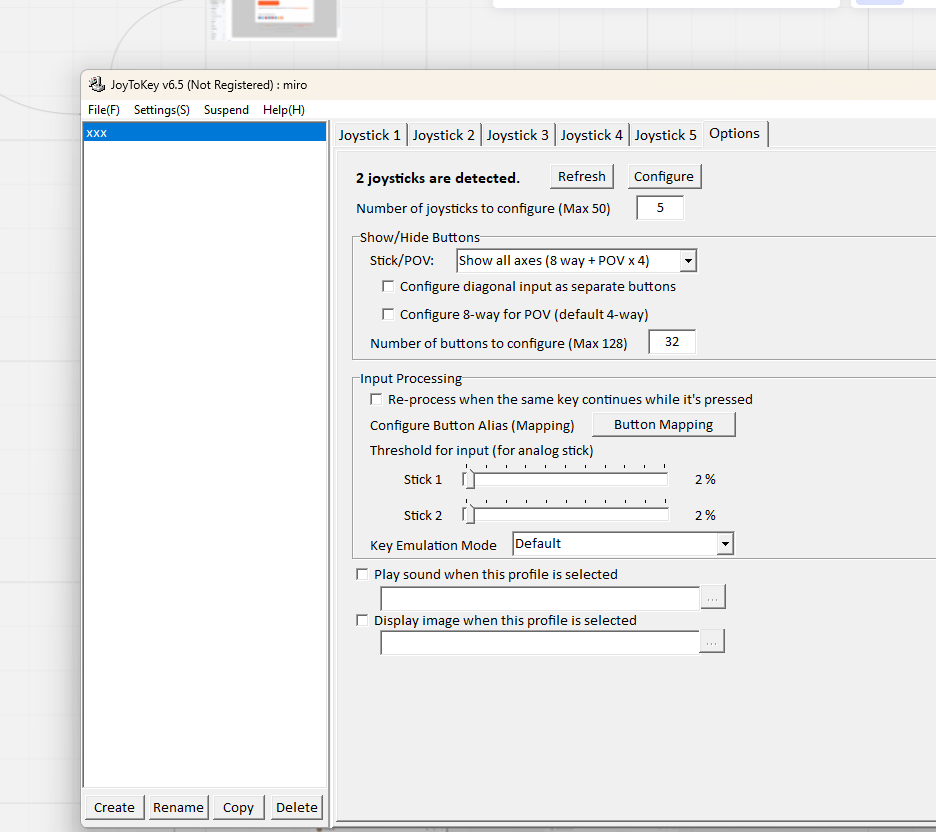The image size is (936, 832).
Task: Click the Configure button
Action: [664, 177]
